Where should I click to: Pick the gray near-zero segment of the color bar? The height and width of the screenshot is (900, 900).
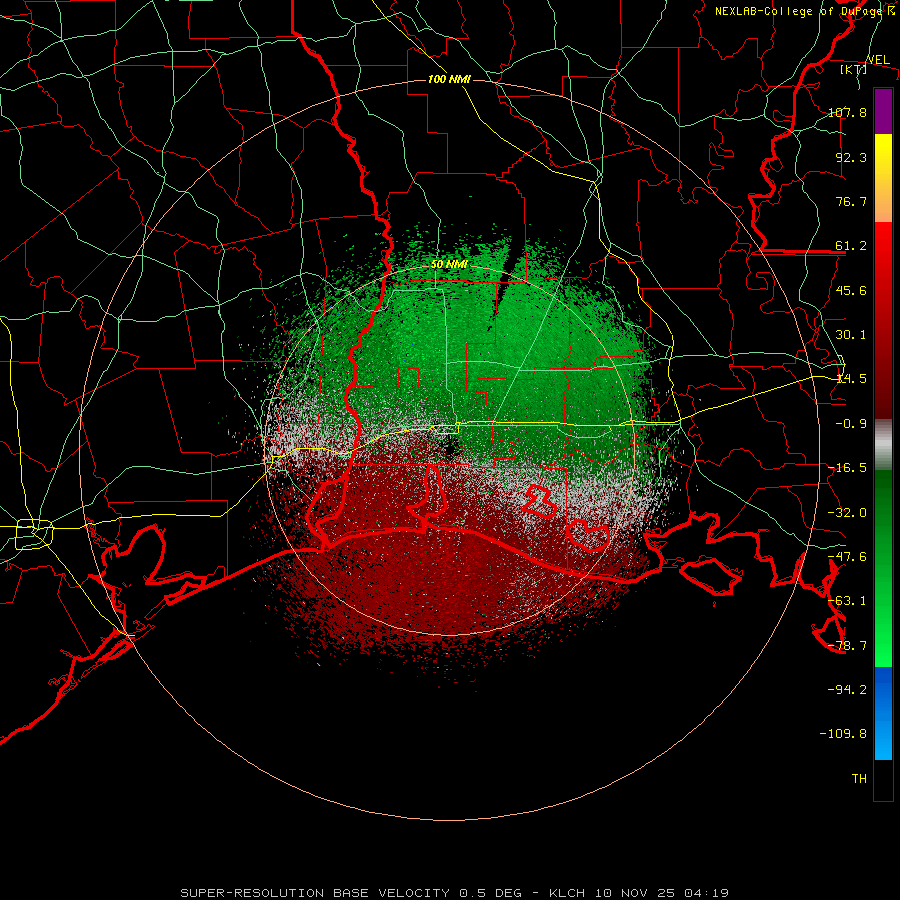coord(883,445)
